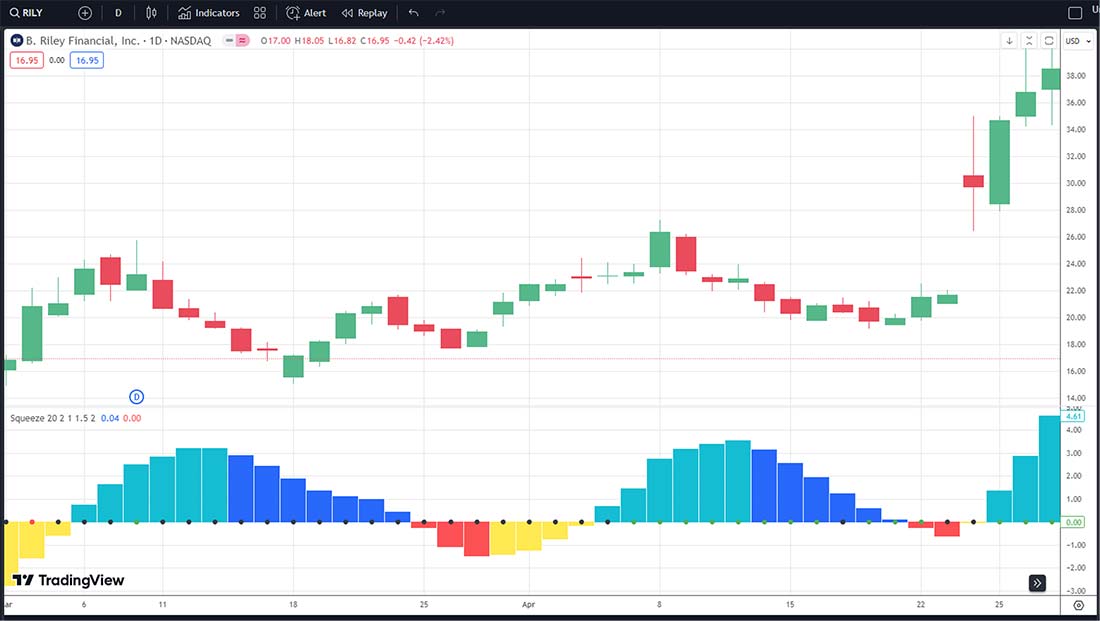Open the candlestick chart style menu

click(151, 13)
